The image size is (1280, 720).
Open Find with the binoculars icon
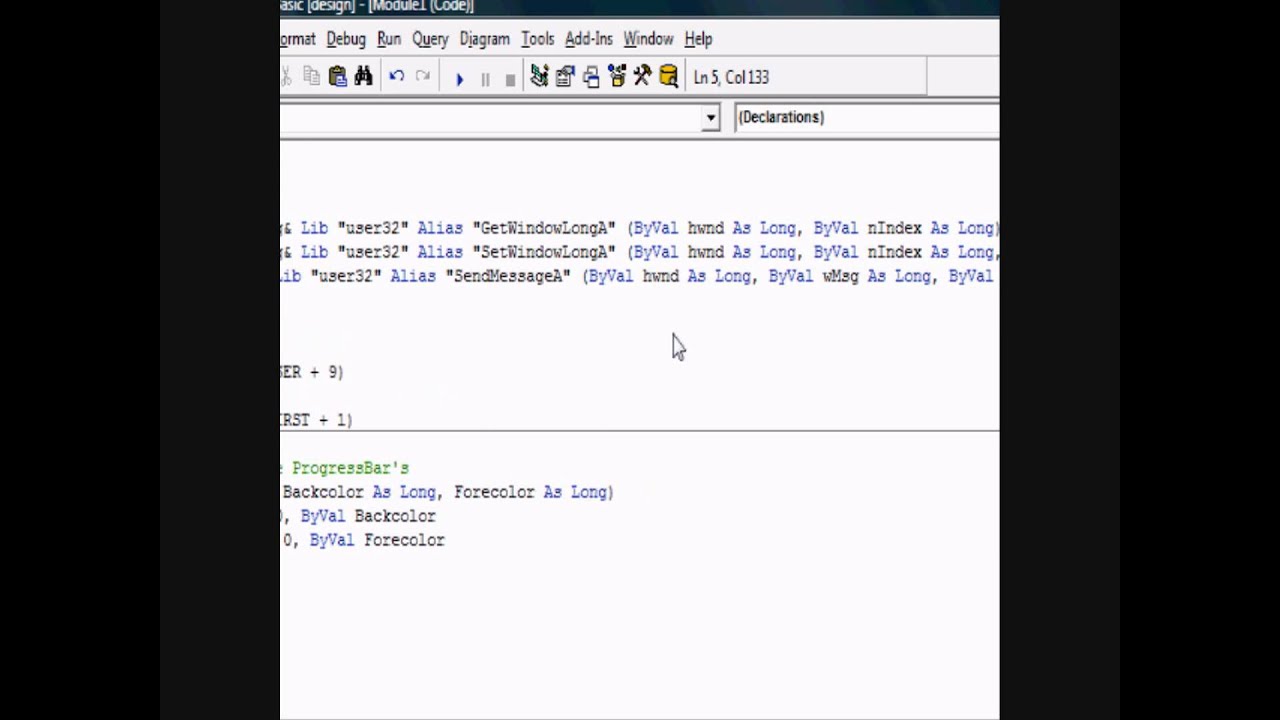click(363, 77)
